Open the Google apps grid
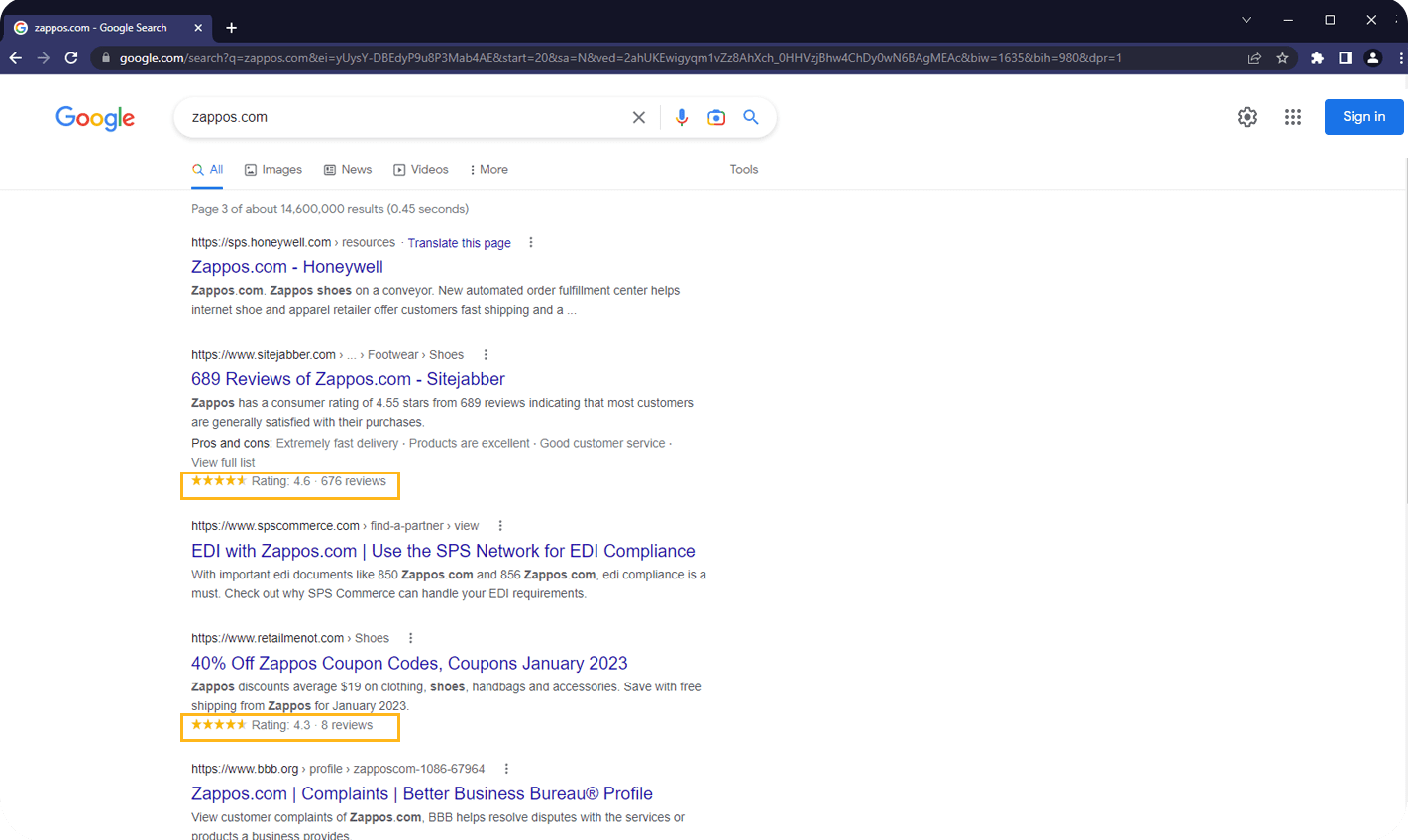Viewport: 1408px width, 840px height. [x=1293, y=117]
